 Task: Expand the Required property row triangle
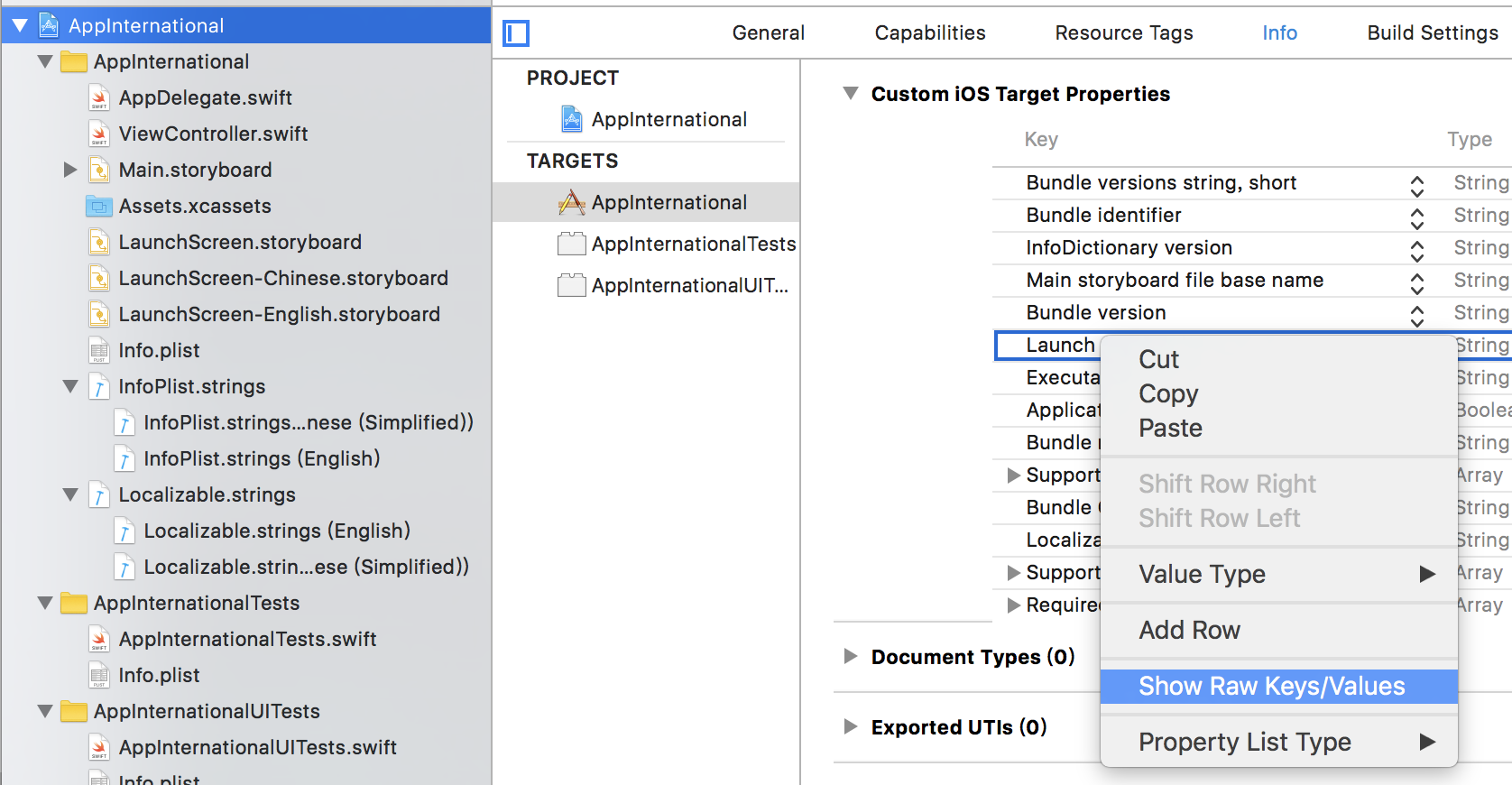click(x=1014, y=605)
